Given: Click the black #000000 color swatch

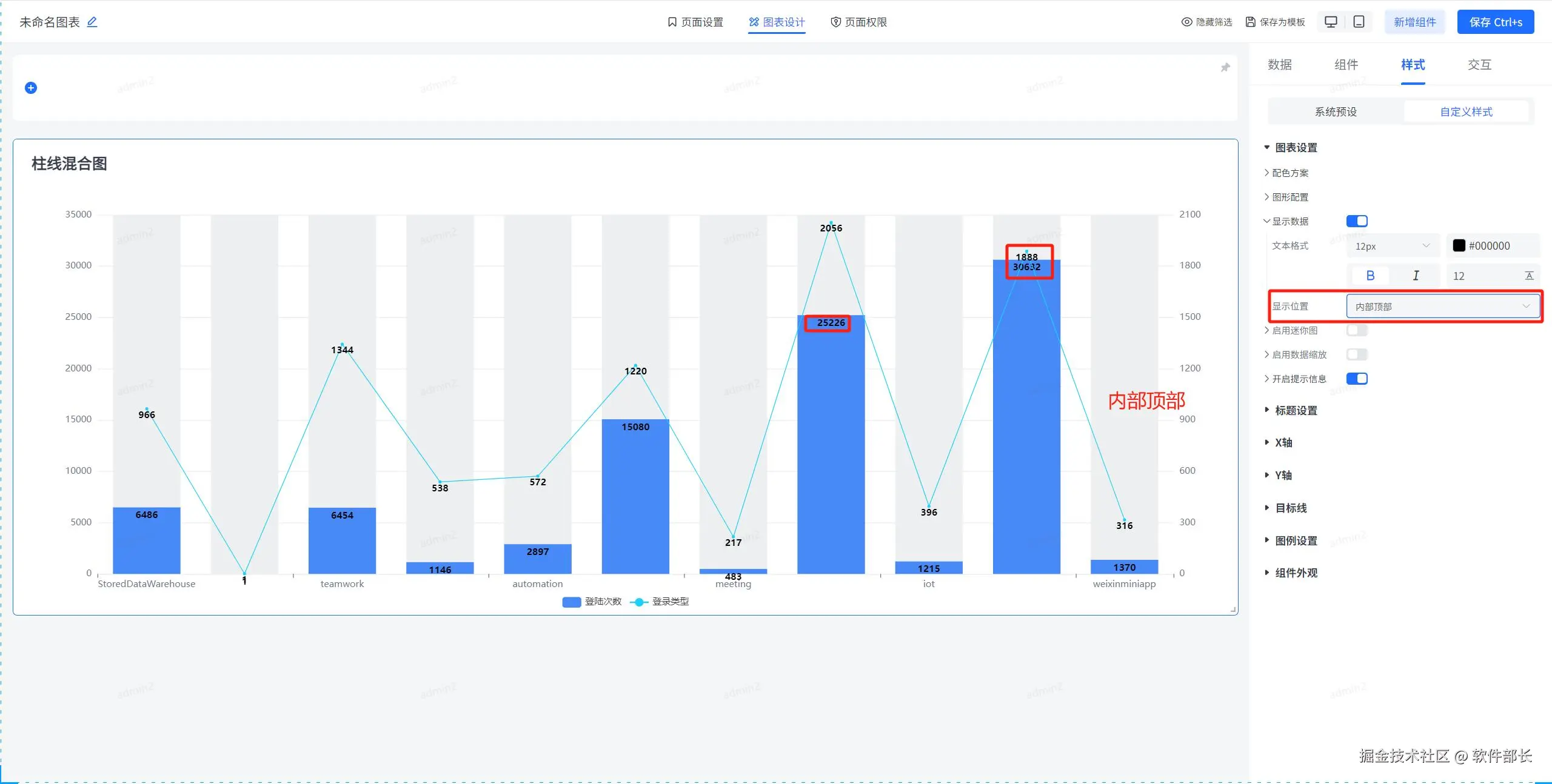Looking at the screenshot, I should [1459, 245].
